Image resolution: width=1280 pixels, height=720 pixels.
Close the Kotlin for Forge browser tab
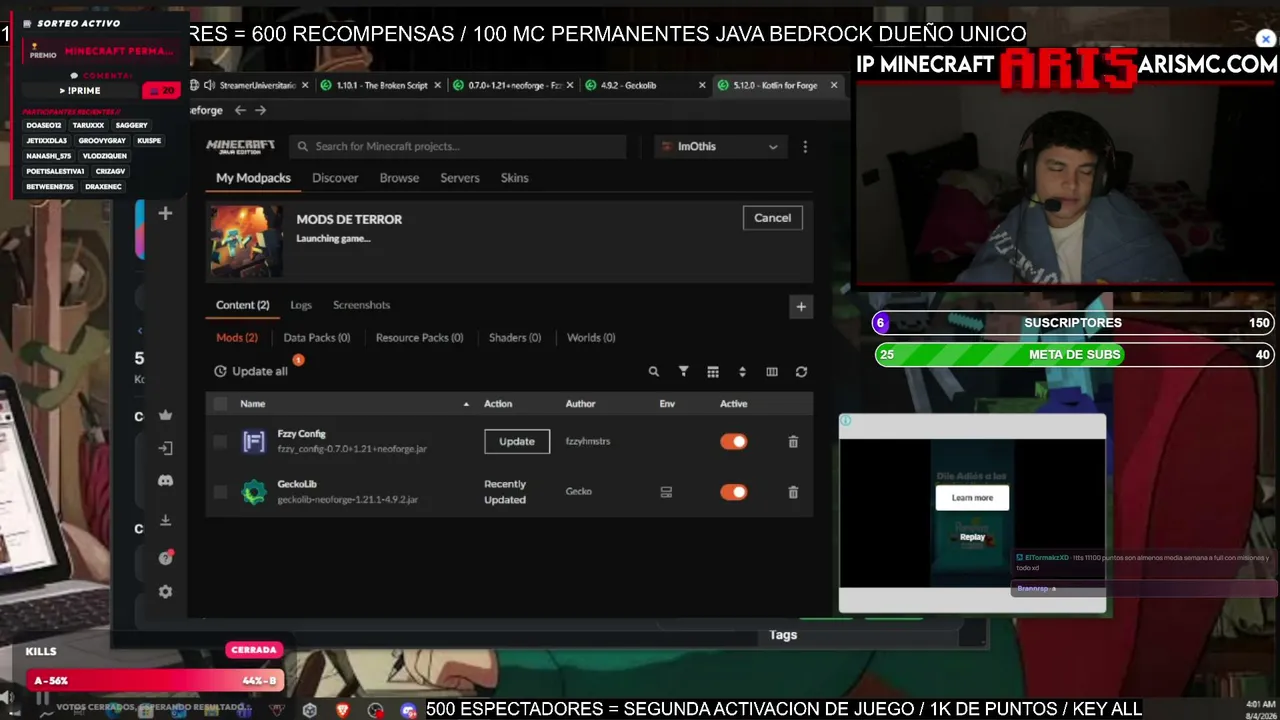pyautogui.click(x=834, y=86)
